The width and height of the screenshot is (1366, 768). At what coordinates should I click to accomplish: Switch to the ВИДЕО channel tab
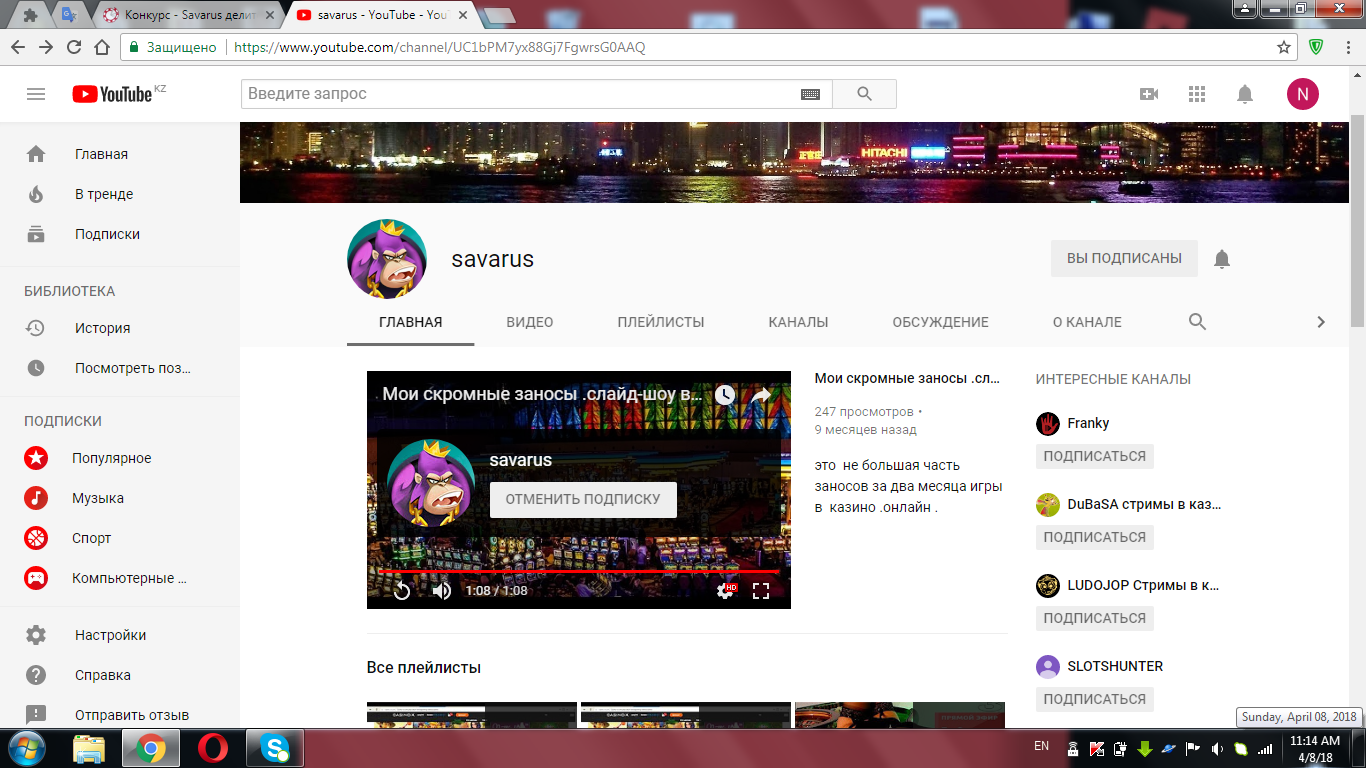tap(530, 322)
